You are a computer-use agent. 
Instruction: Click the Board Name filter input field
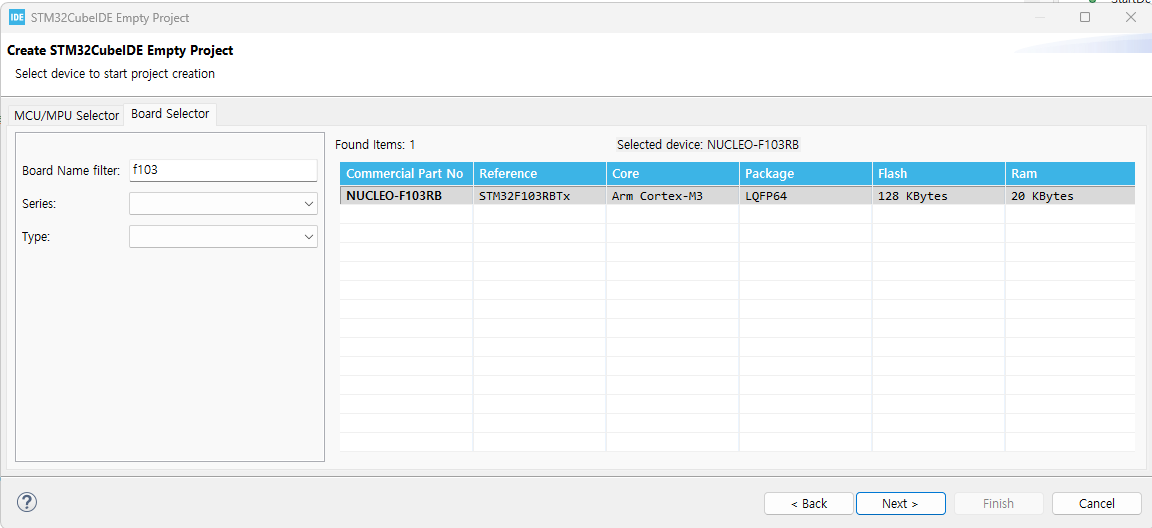coord(223,170)
